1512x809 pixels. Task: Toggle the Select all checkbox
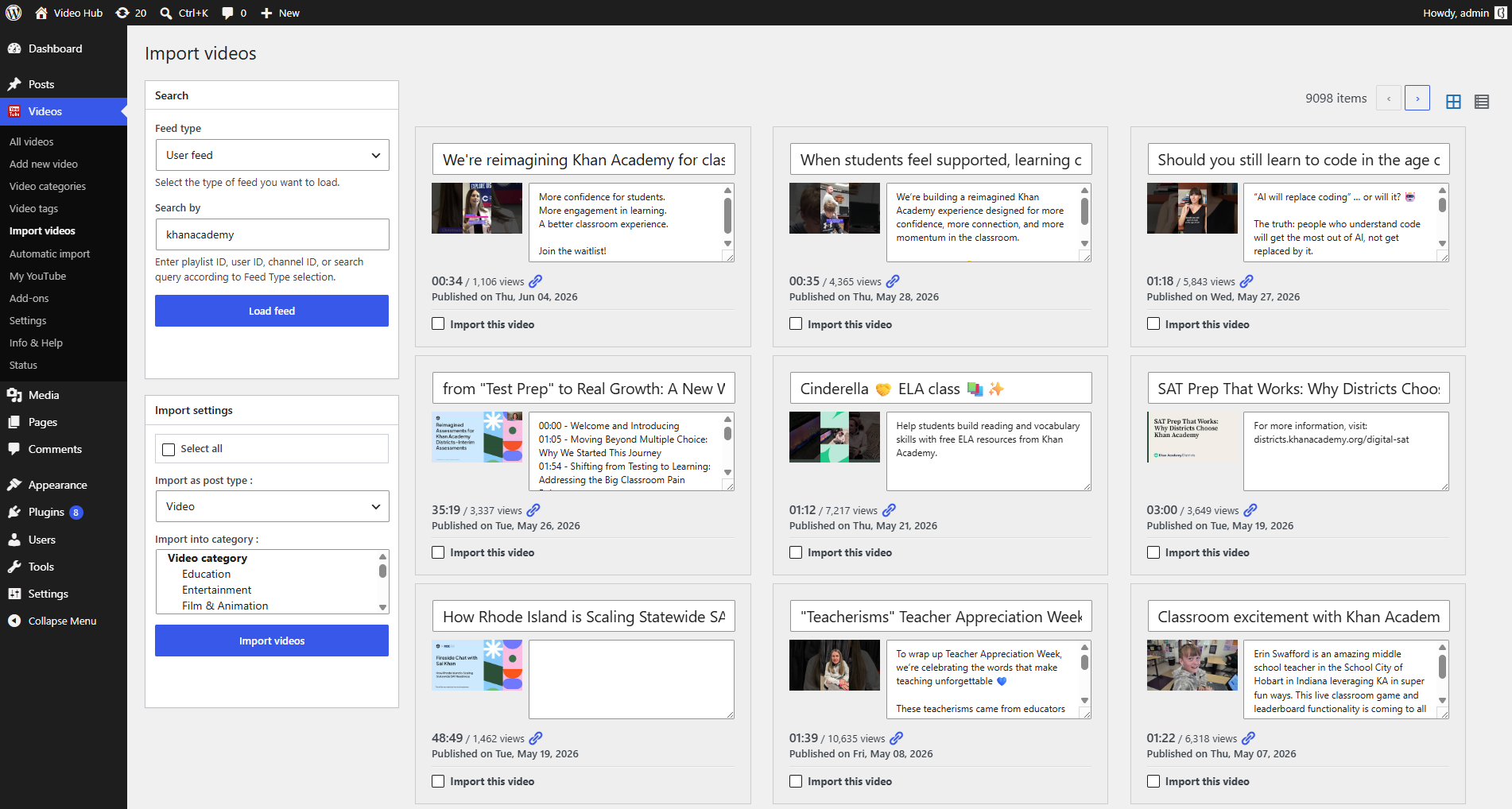(x=169, y=449)
